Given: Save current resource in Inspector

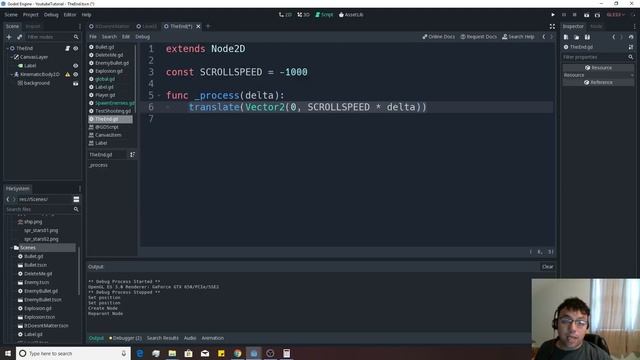Looking at the screenshot, I should [587, 37].
